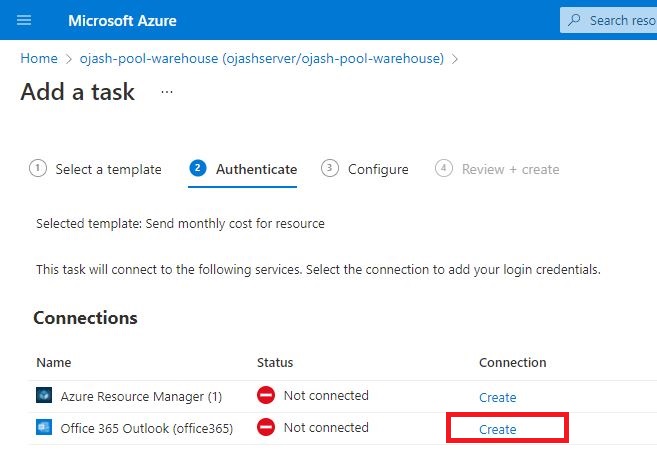Viewport: 657px width, 469px height.
Task: Switch to the Configure step
Action: [x=365, y=169]
